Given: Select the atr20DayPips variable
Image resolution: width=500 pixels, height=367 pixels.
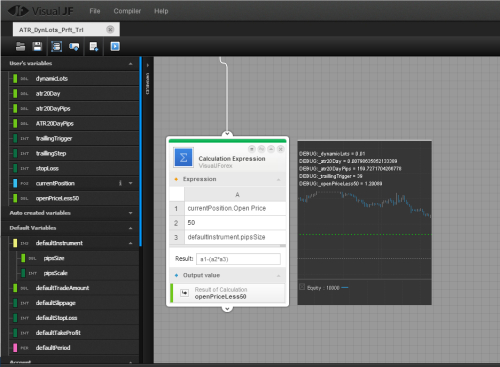Looking at the screenshot, I should point(73,109).
